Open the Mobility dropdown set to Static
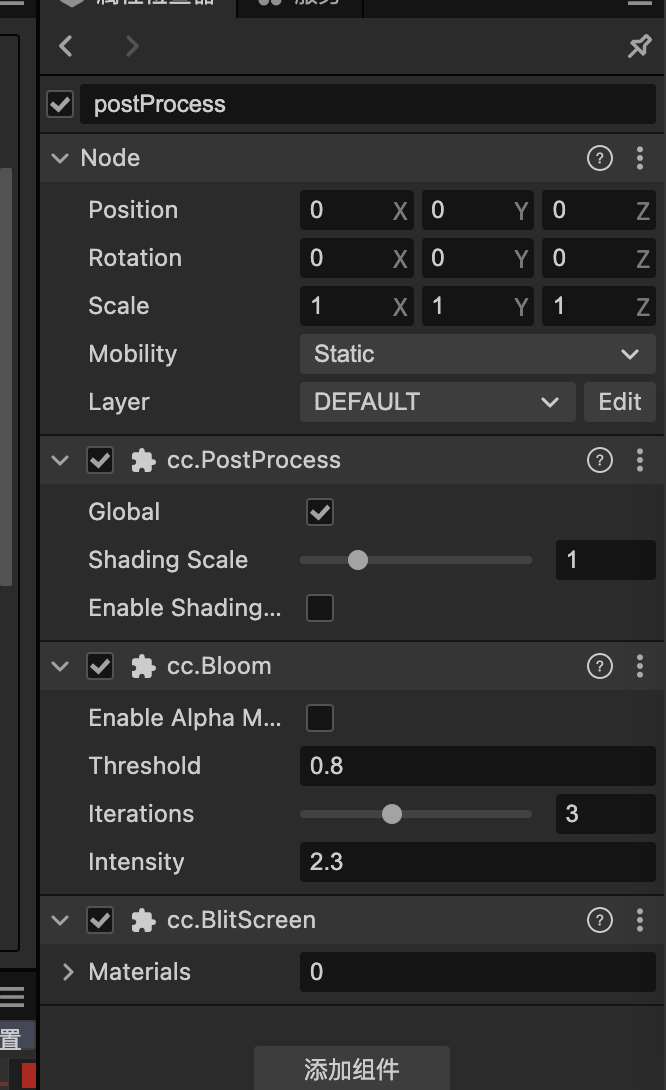Image resolution: width=666 pixels, height=1090 pixels. pyautogui.click(x=477, y=354)
